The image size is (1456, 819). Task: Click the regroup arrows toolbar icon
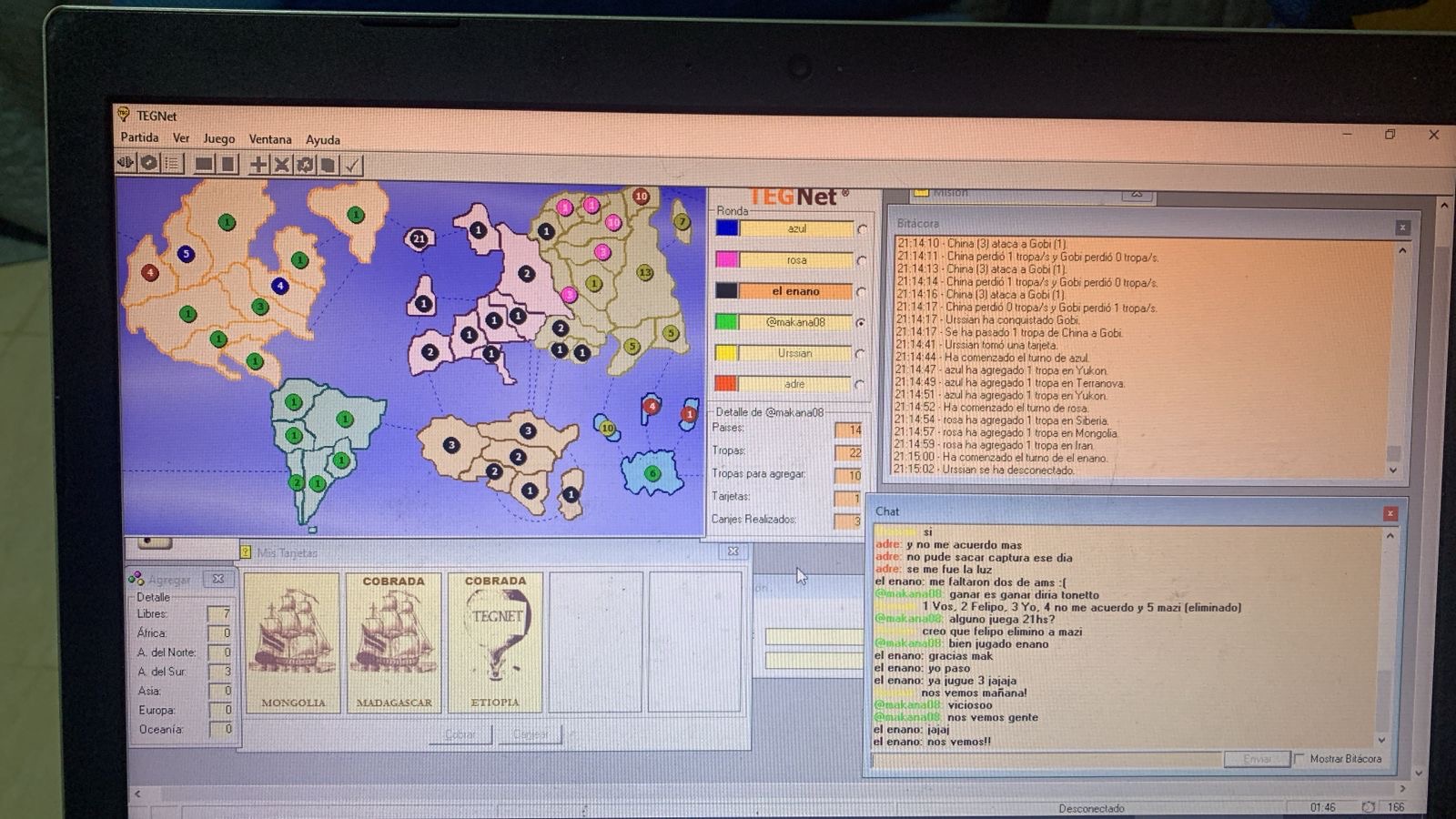(x=306, y=165)
